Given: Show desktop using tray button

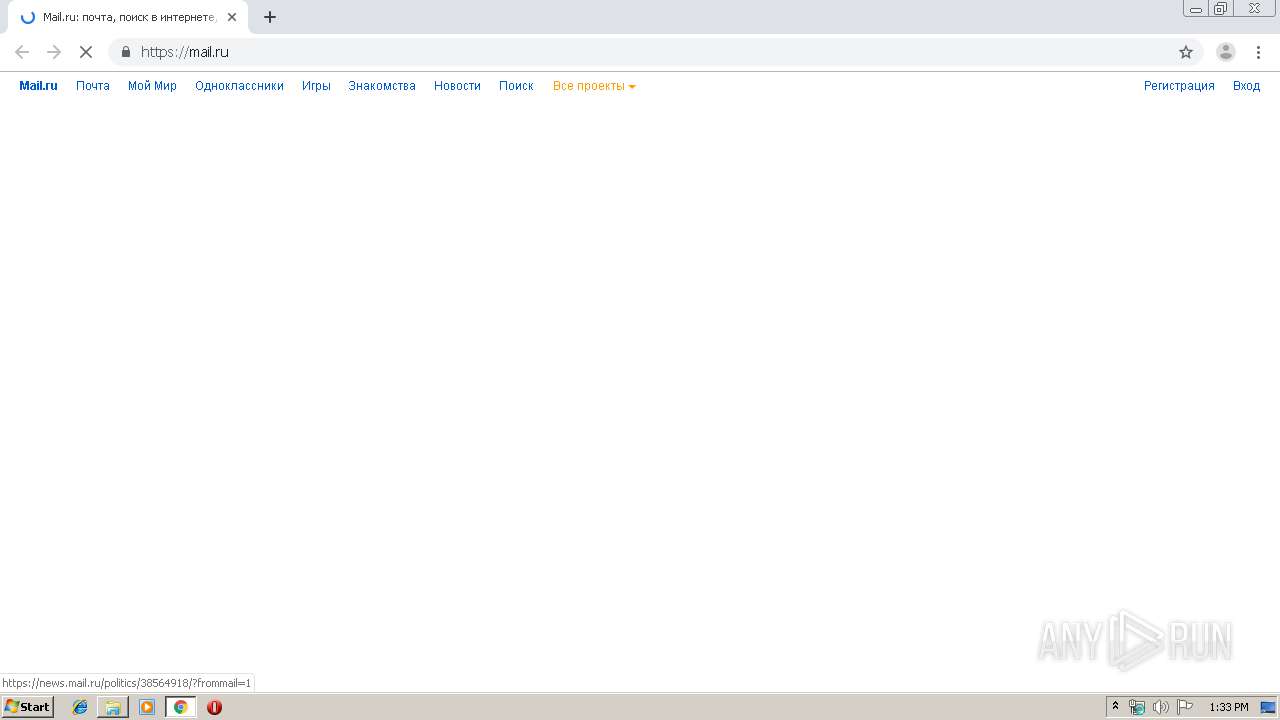Looking at the screenshot, I should [x=1269, y=707].
